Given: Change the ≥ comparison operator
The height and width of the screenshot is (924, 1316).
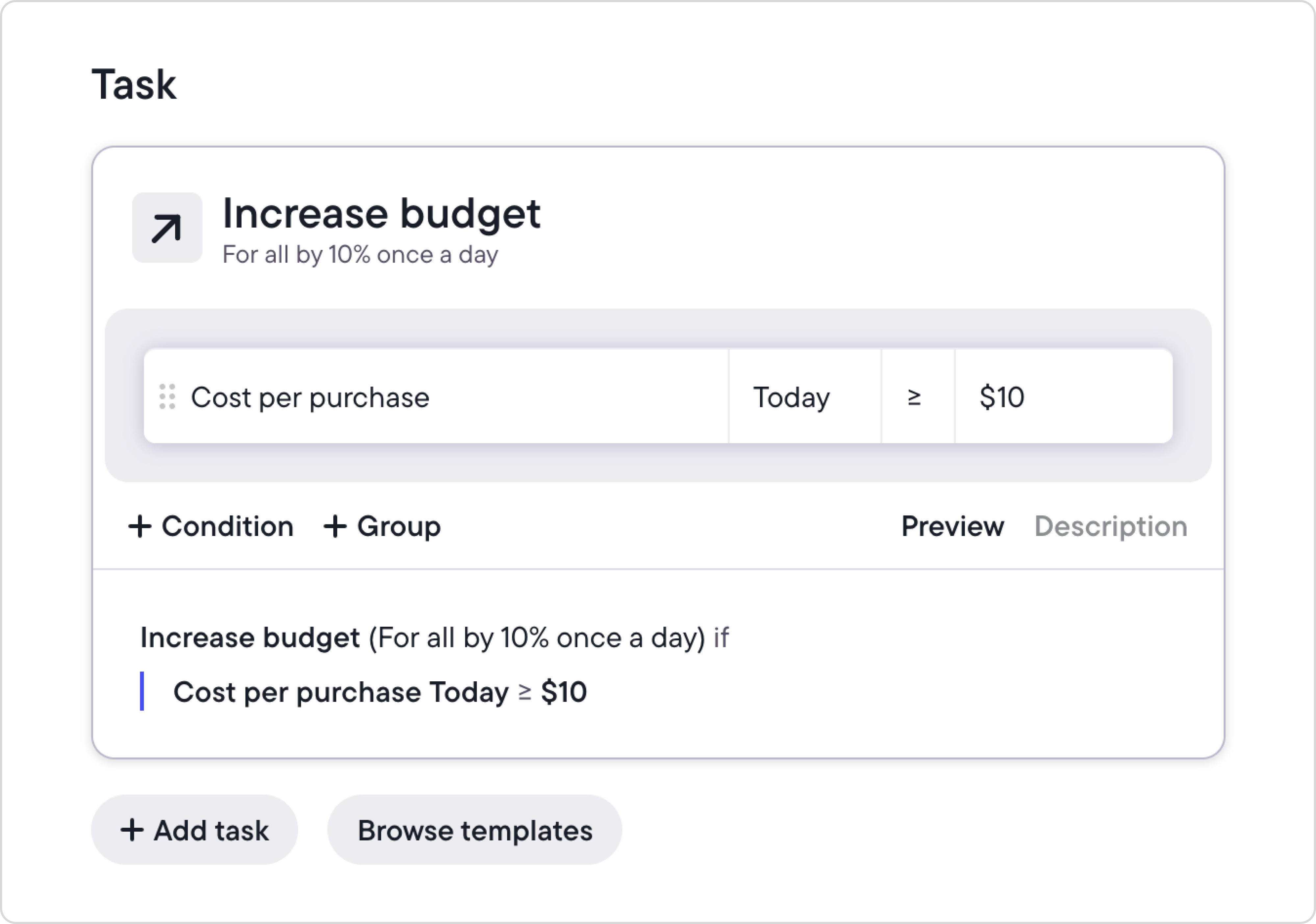Looking at the screenshot, I should click(x=915, y=397).
